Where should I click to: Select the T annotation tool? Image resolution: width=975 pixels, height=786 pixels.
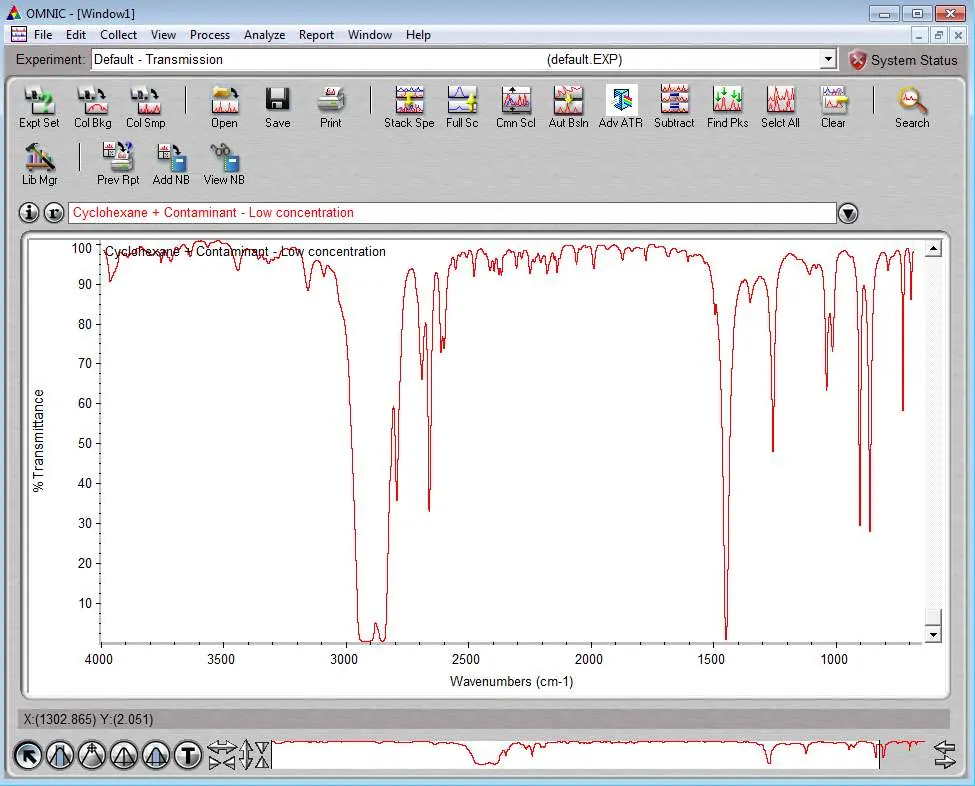coord(188,755)
